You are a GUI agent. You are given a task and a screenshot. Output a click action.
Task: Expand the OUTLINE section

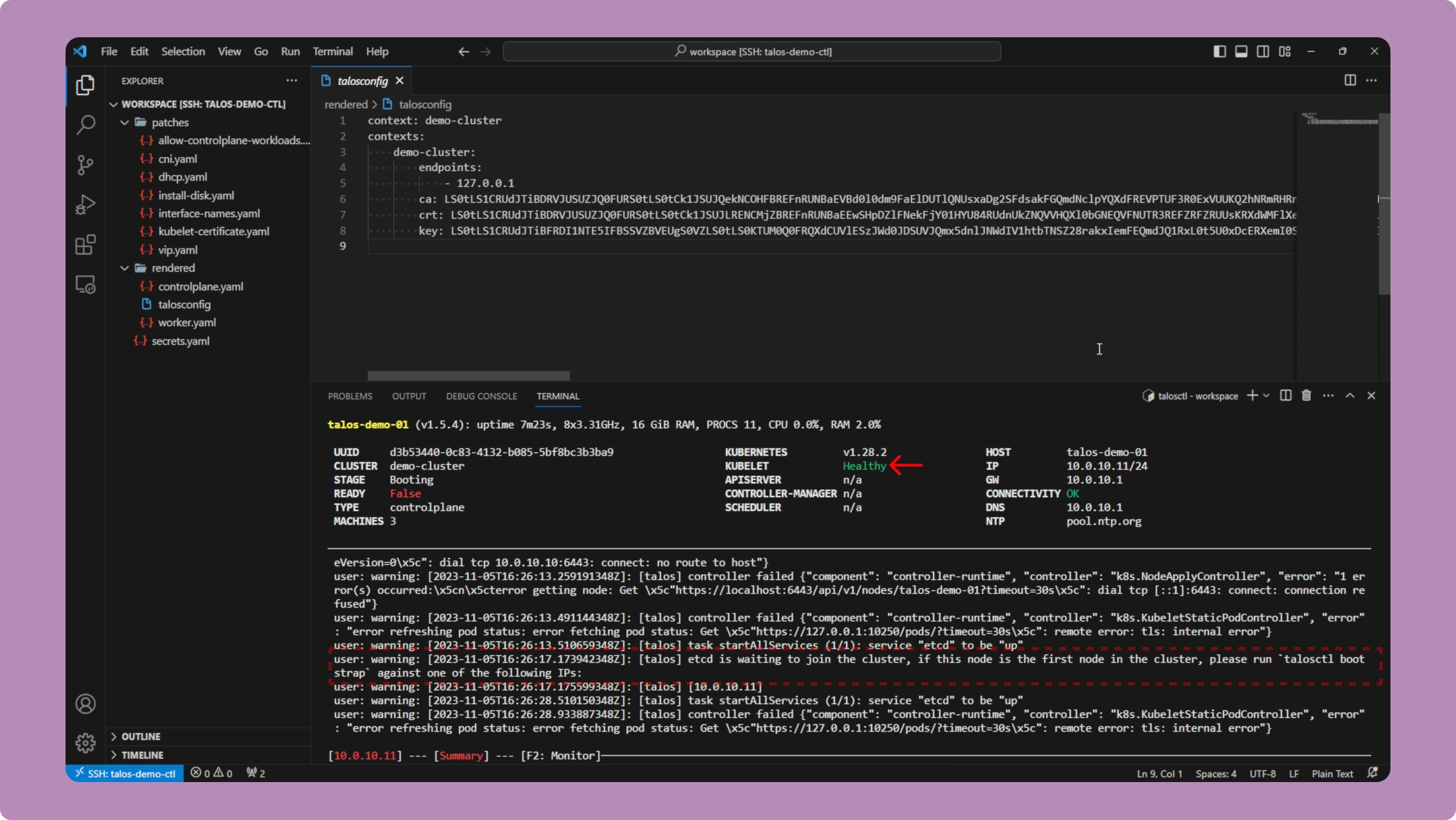point(141,737)
